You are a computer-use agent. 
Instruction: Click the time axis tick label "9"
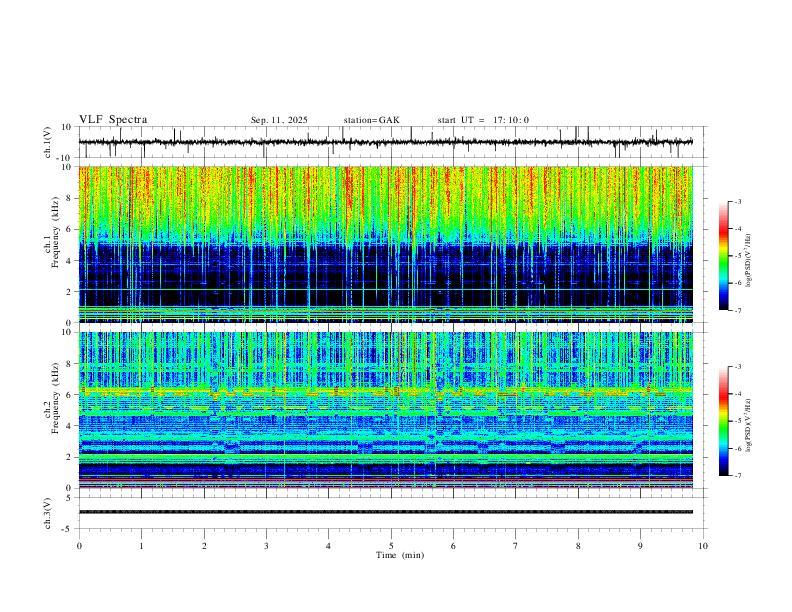pyautogui.click(x=640, y=546)
